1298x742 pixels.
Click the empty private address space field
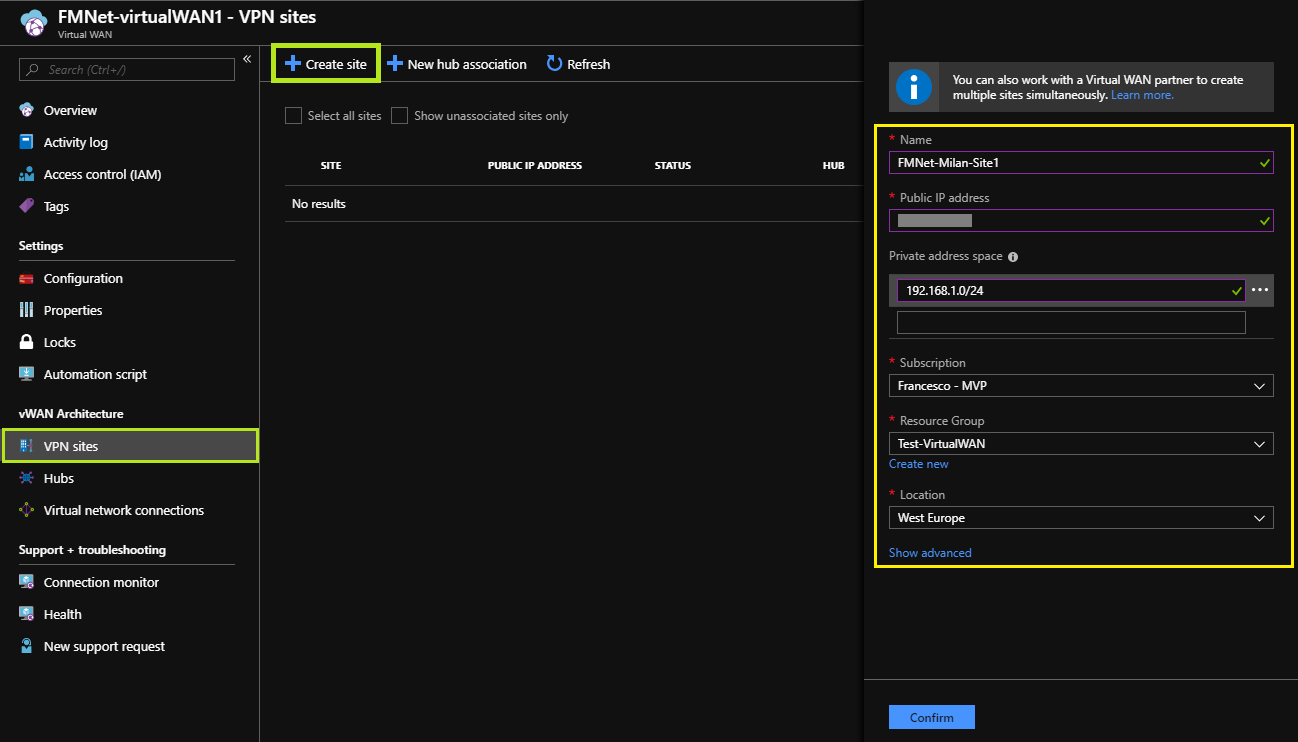tap(1071, 322)
